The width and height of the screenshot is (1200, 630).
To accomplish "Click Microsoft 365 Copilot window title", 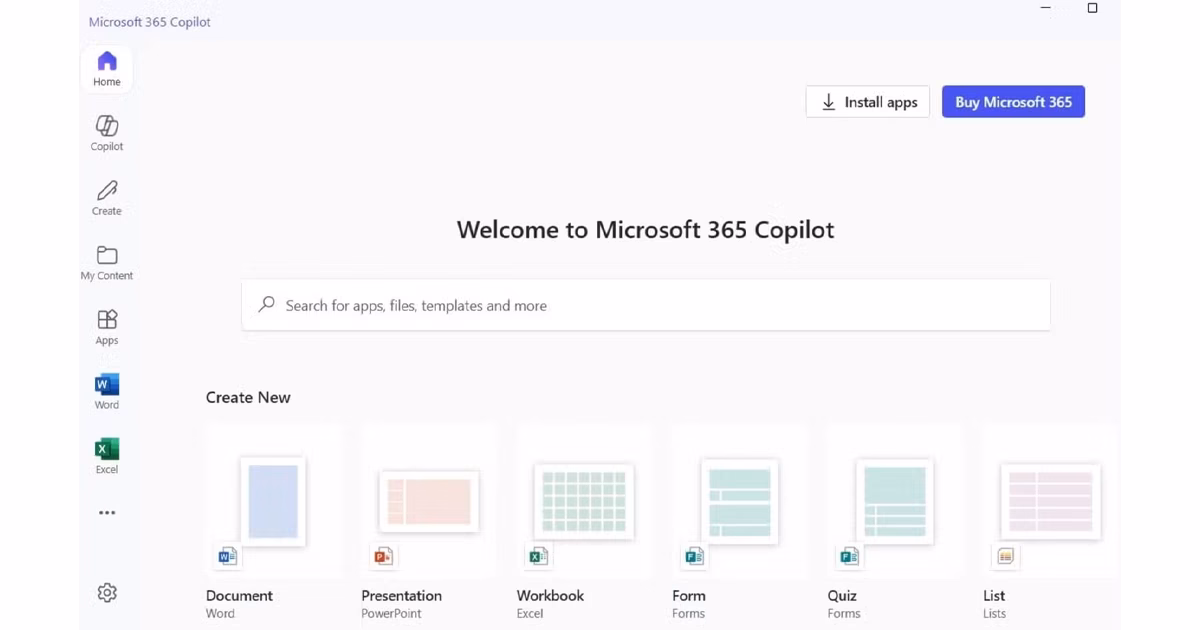I will tap(150, 22).
